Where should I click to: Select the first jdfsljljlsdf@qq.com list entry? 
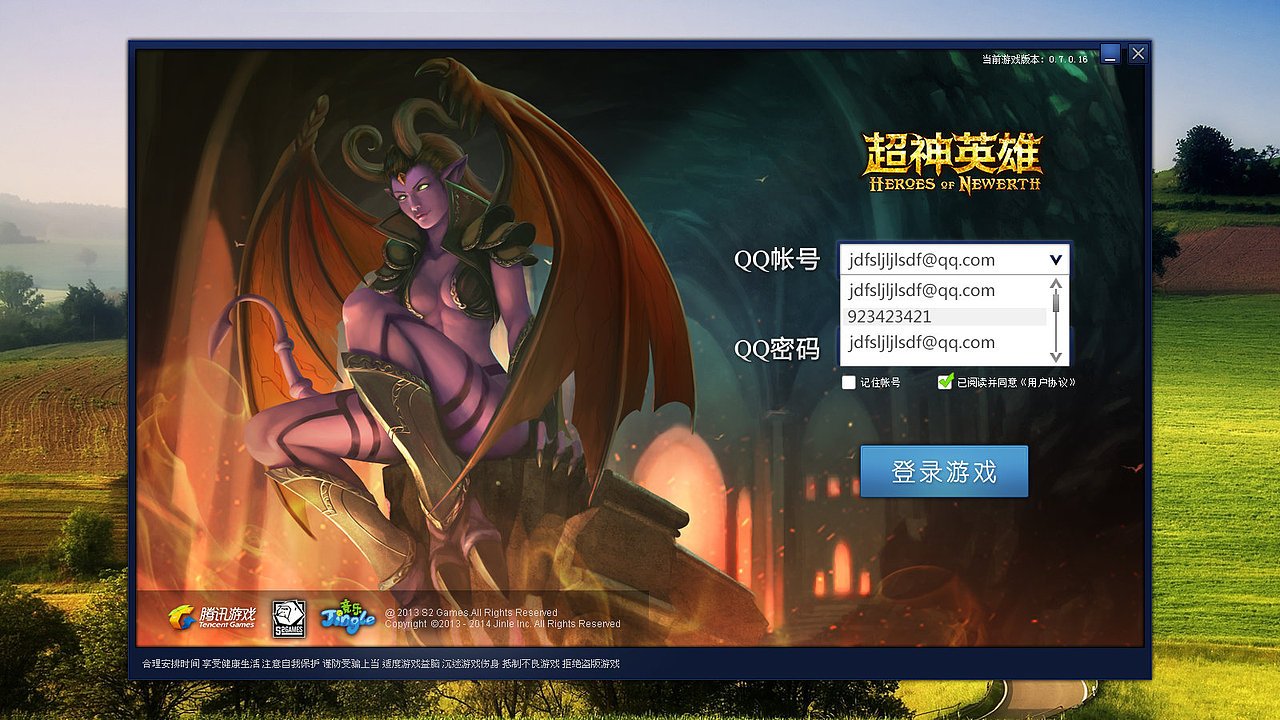click(920, 290)
